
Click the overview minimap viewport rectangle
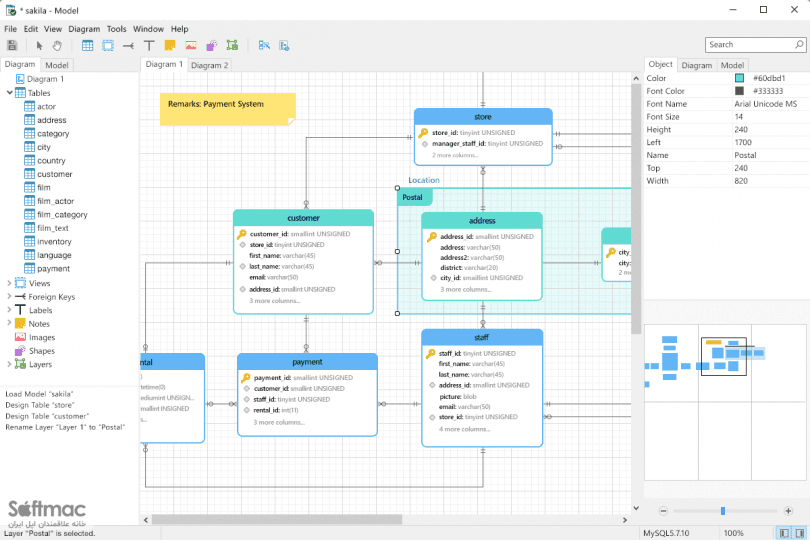click(723, 357)
